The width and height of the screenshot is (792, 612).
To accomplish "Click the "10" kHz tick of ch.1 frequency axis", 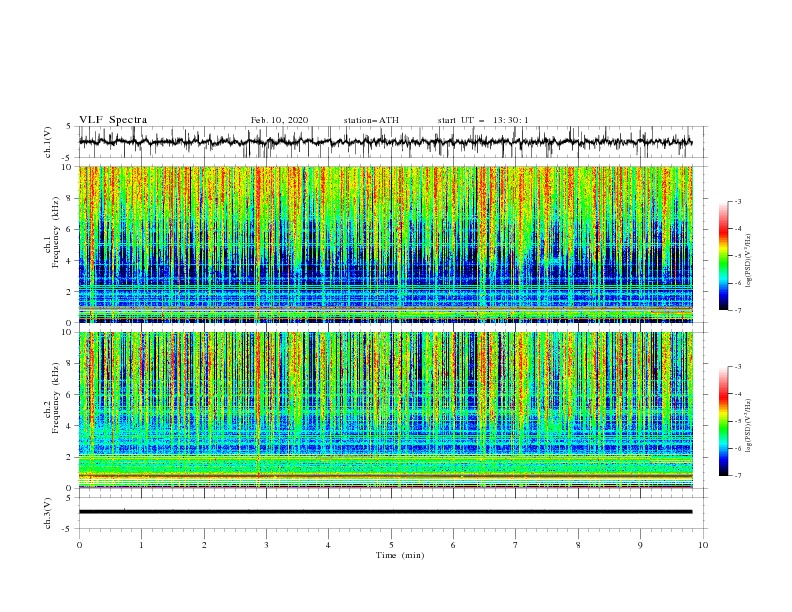I will (69, 167).
